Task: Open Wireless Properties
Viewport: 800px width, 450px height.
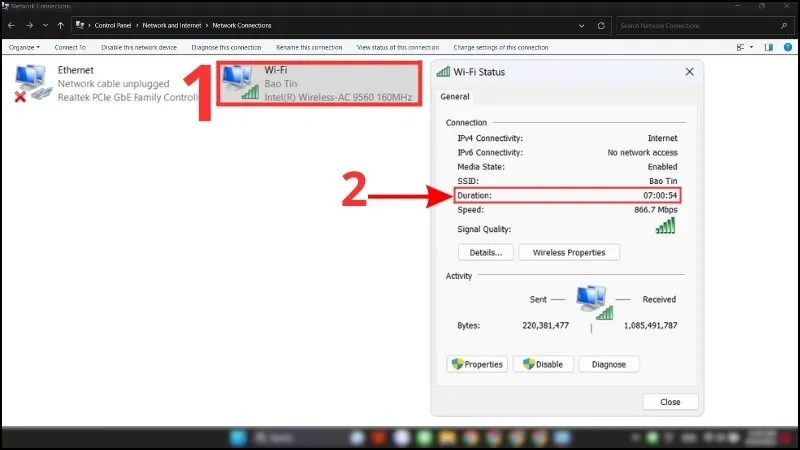Action: coord(569,253)
